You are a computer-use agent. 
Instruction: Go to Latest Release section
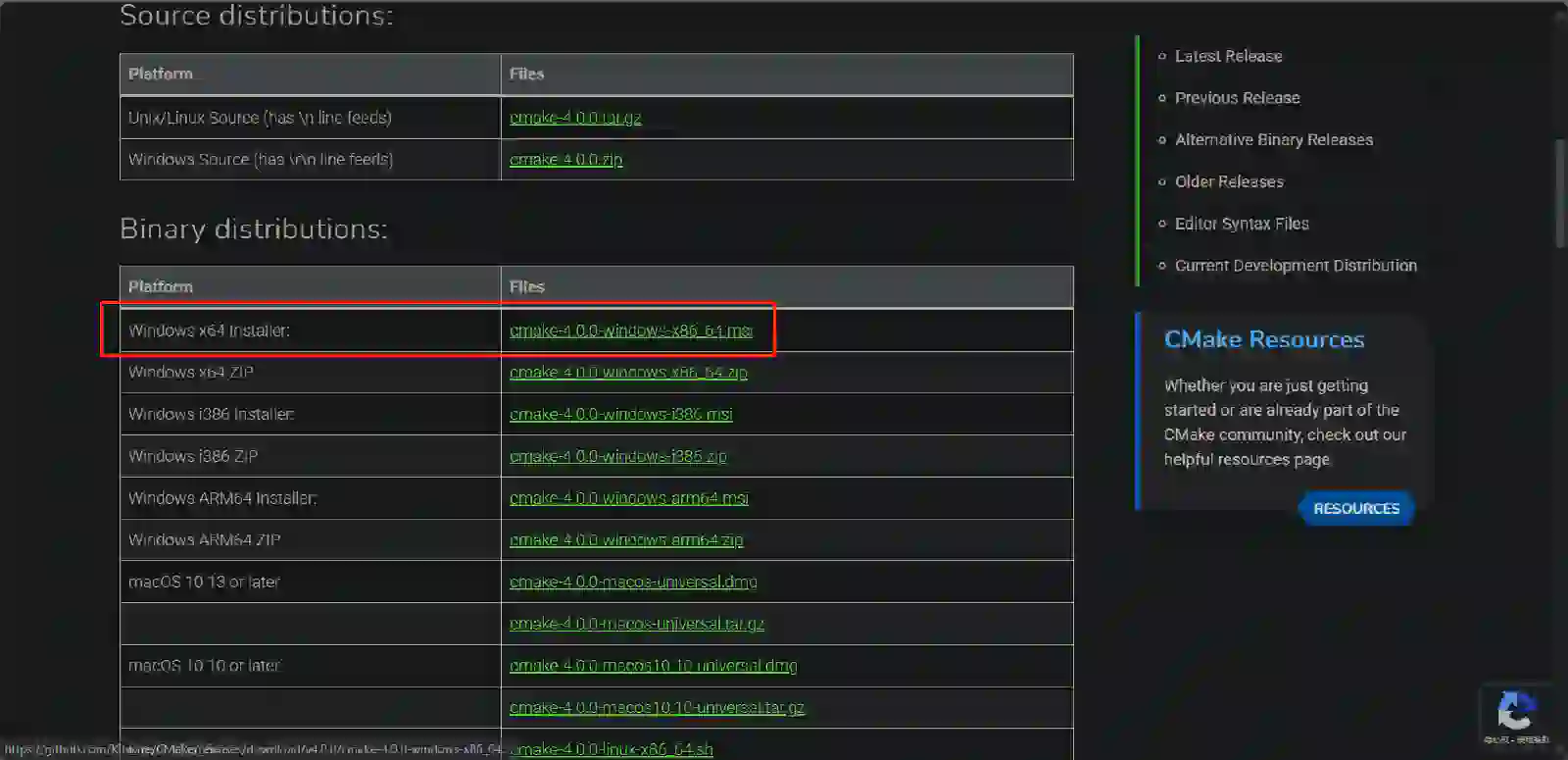pos(1228,56)
